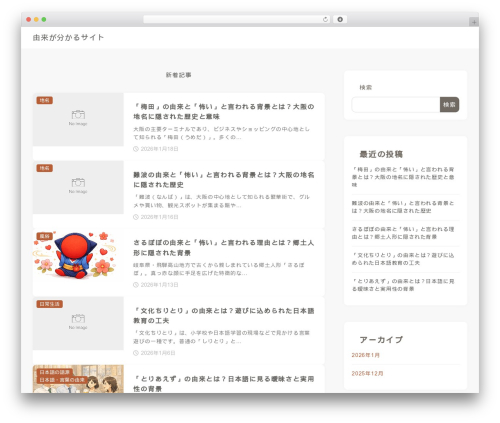This screenshot has height=423, width=500.
Task: Open the 2026年1月 archive link
Action: coord(366,355)
